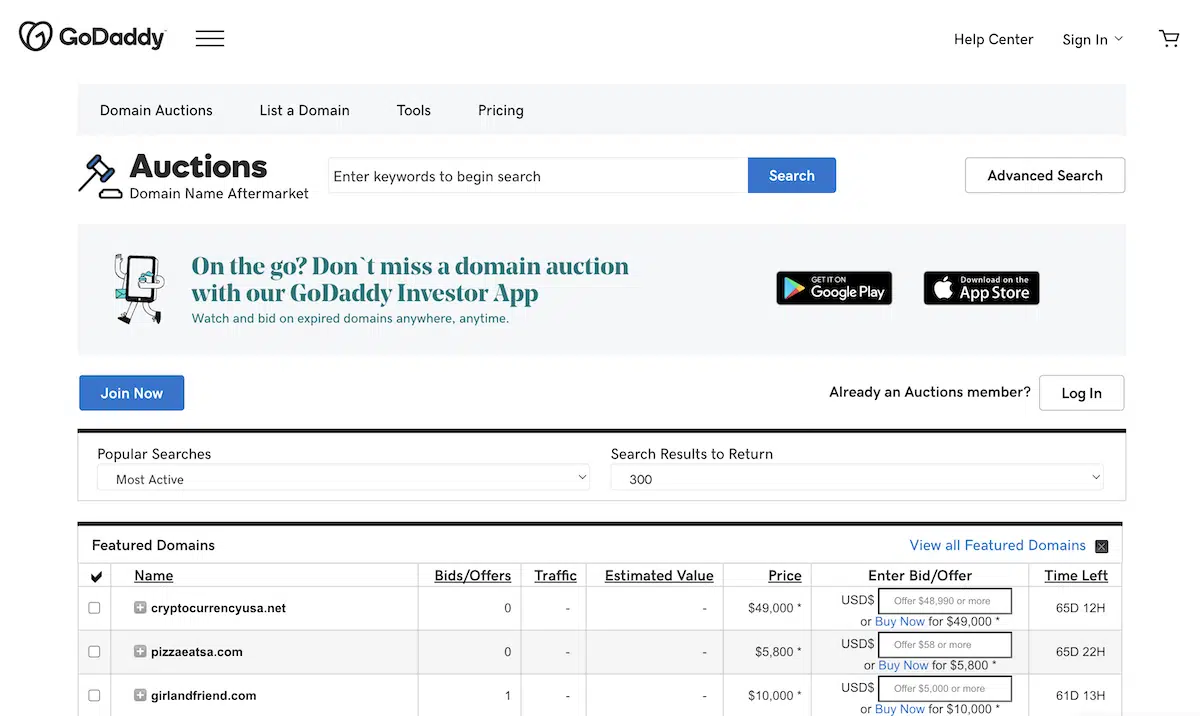1200x716 pixels.
Task: Check the box for cryptocurrencyusa.net
Action: click(x=94, y=607)
